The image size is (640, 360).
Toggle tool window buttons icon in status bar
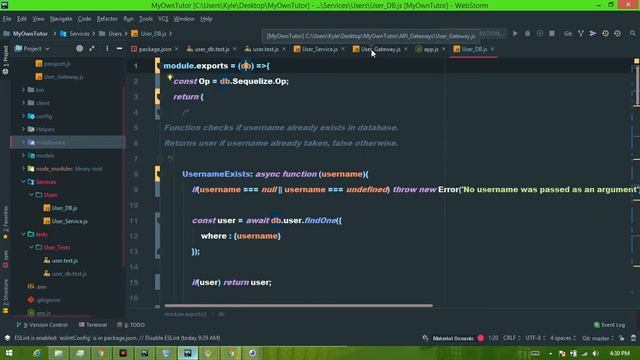point(7,338)
